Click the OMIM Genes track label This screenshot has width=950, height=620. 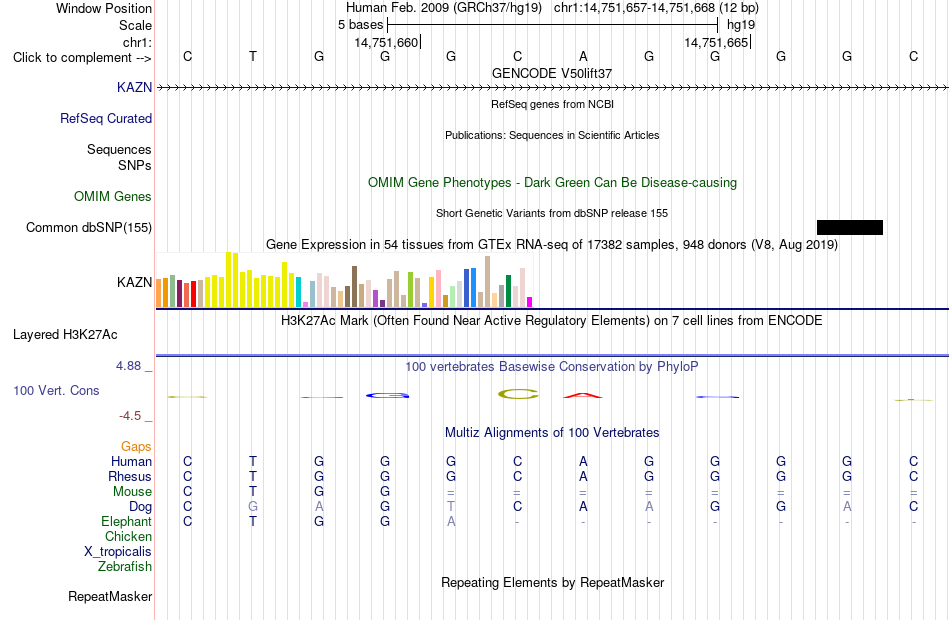[112, 196]
